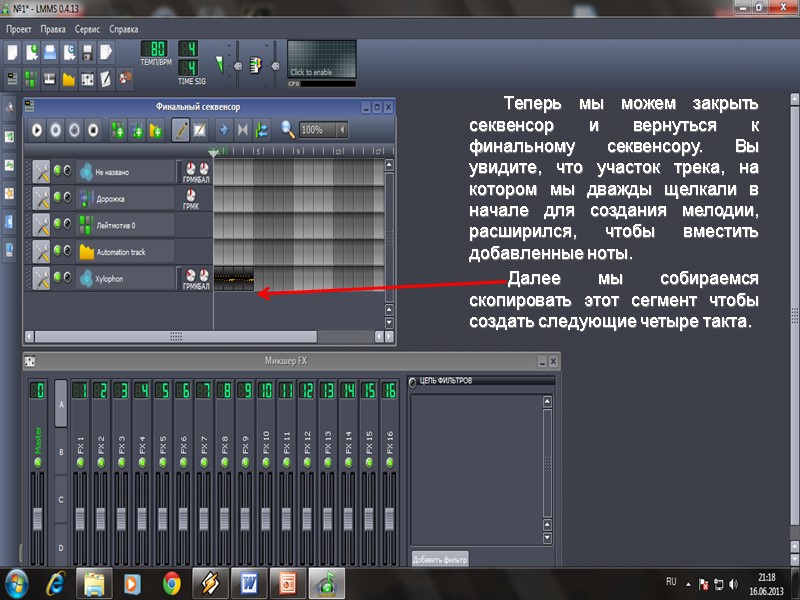Add sample track button
Viewport: 800px width, 600px height.
coord(137,131)
